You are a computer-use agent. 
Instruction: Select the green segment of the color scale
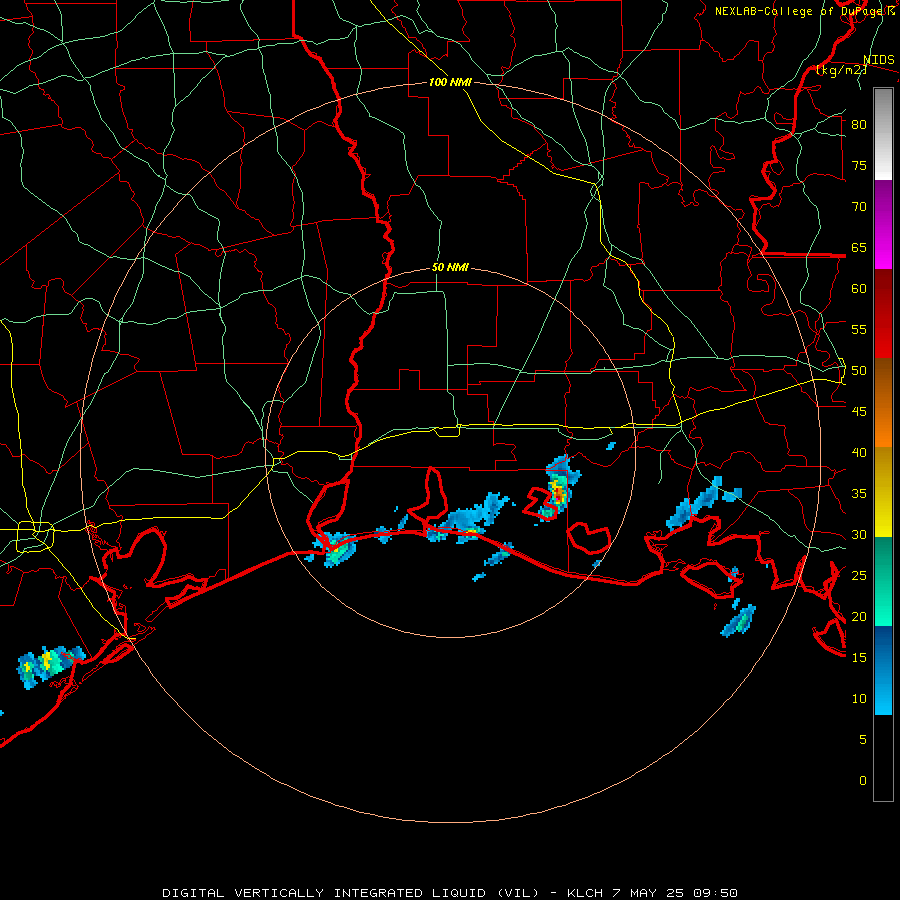[883, 581]
